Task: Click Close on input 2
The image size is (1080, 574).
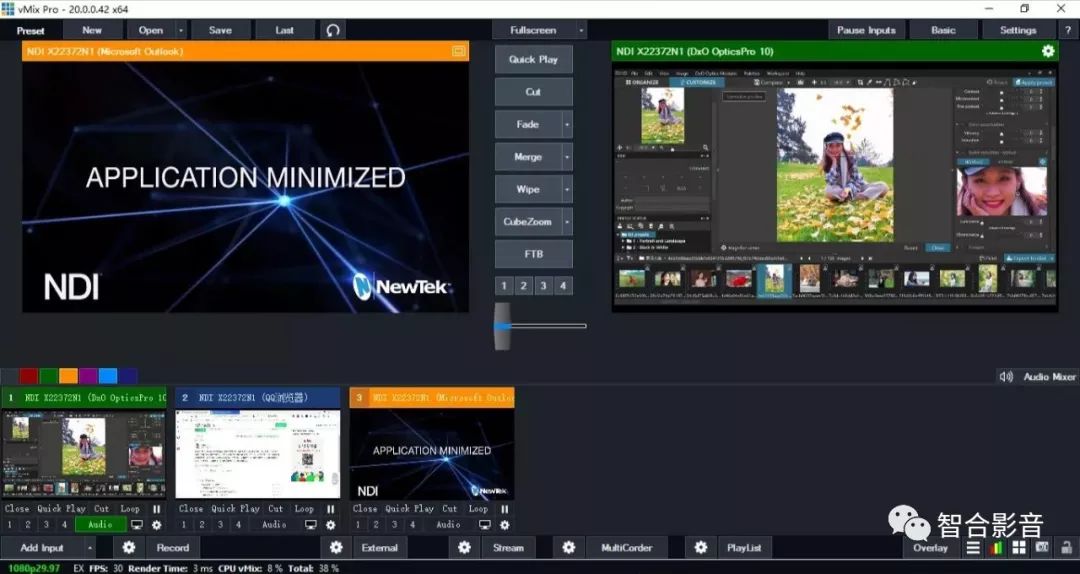Action: coord(191,509)
